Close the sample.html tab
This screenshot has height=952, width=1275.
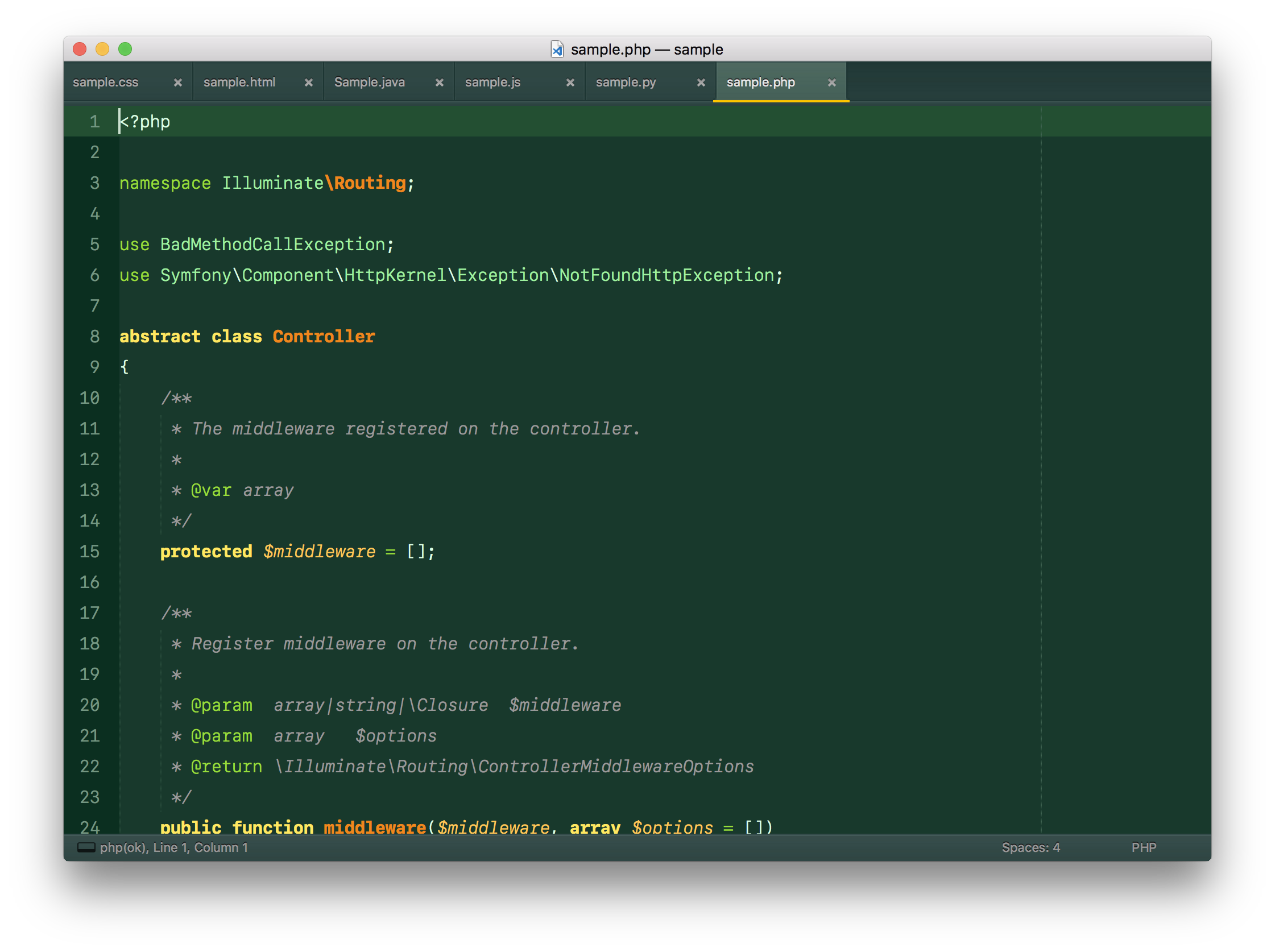pyautogui.click(x=309, y=82)
